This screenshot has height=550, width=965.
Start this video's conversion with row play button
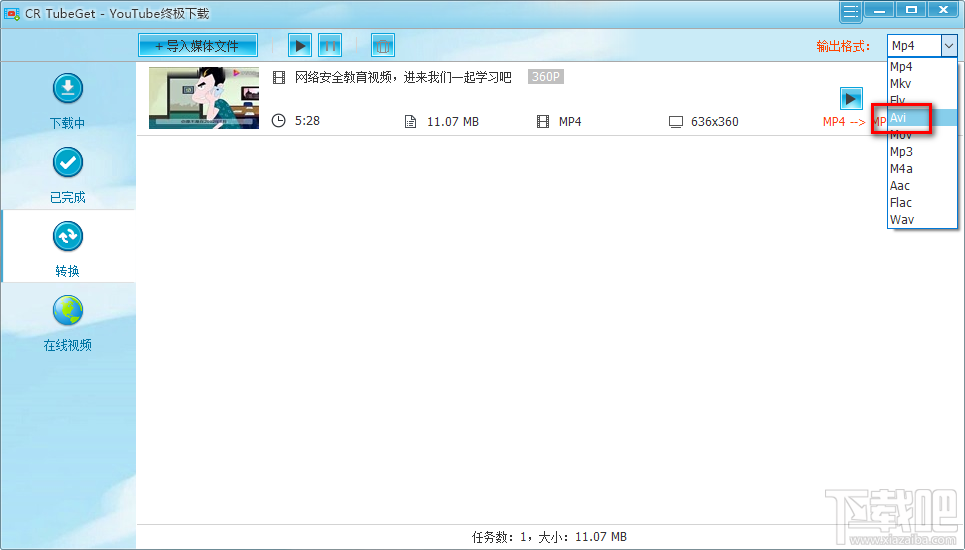pos(851,98)
